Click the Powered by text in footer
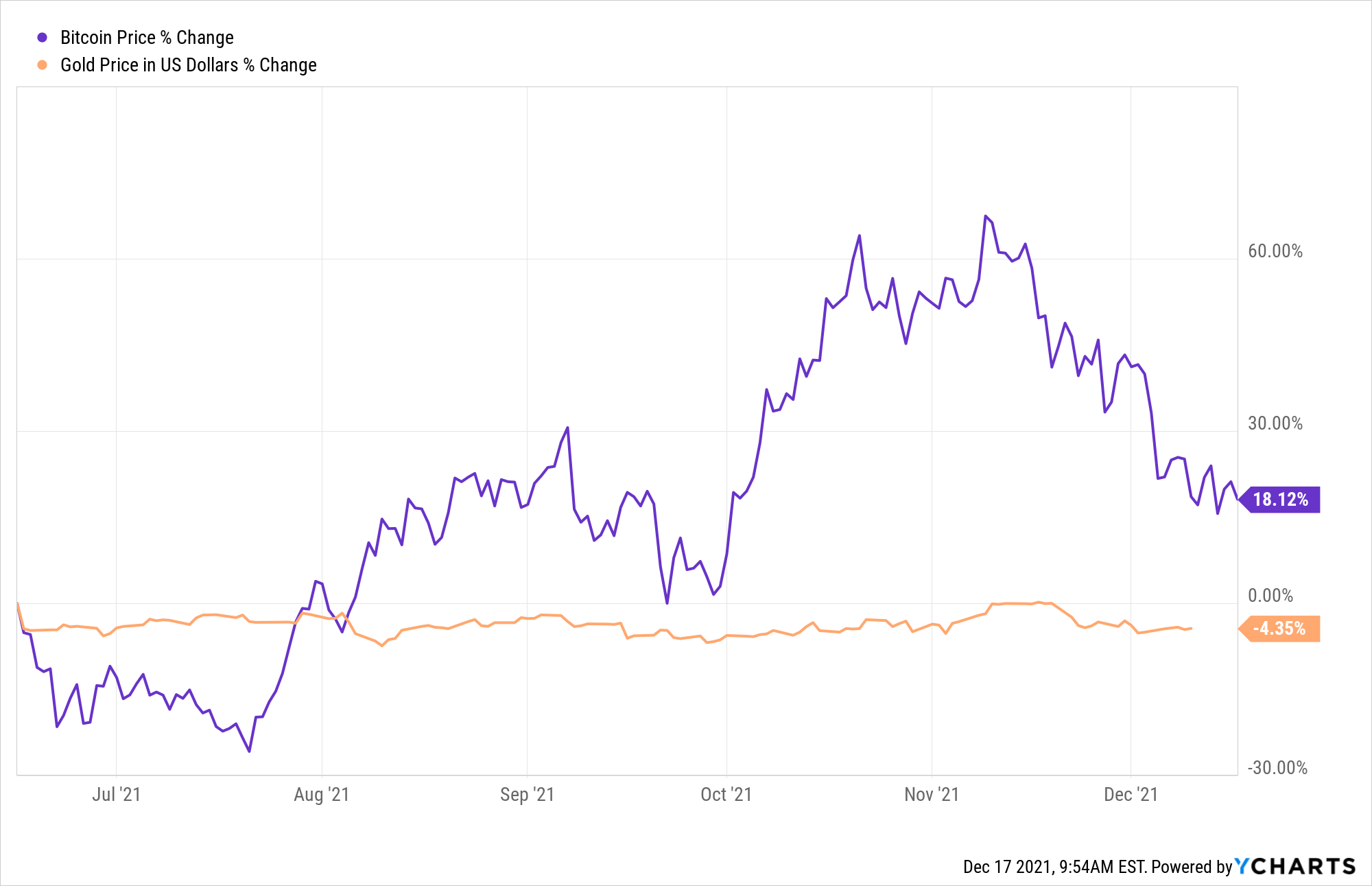The height and width of the screenshot is (886, 1372). 1192,867
